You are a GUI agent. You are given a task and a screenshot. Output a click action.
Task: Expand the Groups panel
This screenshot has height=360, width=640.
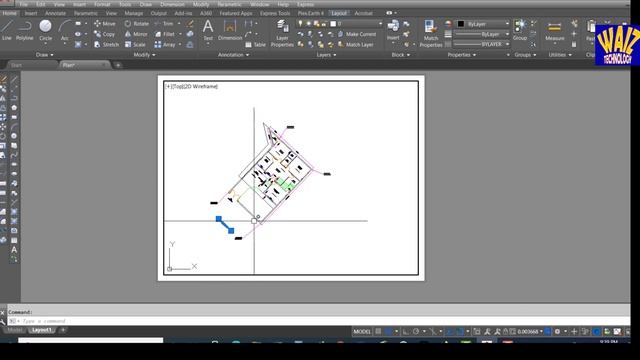pos(525,55)
